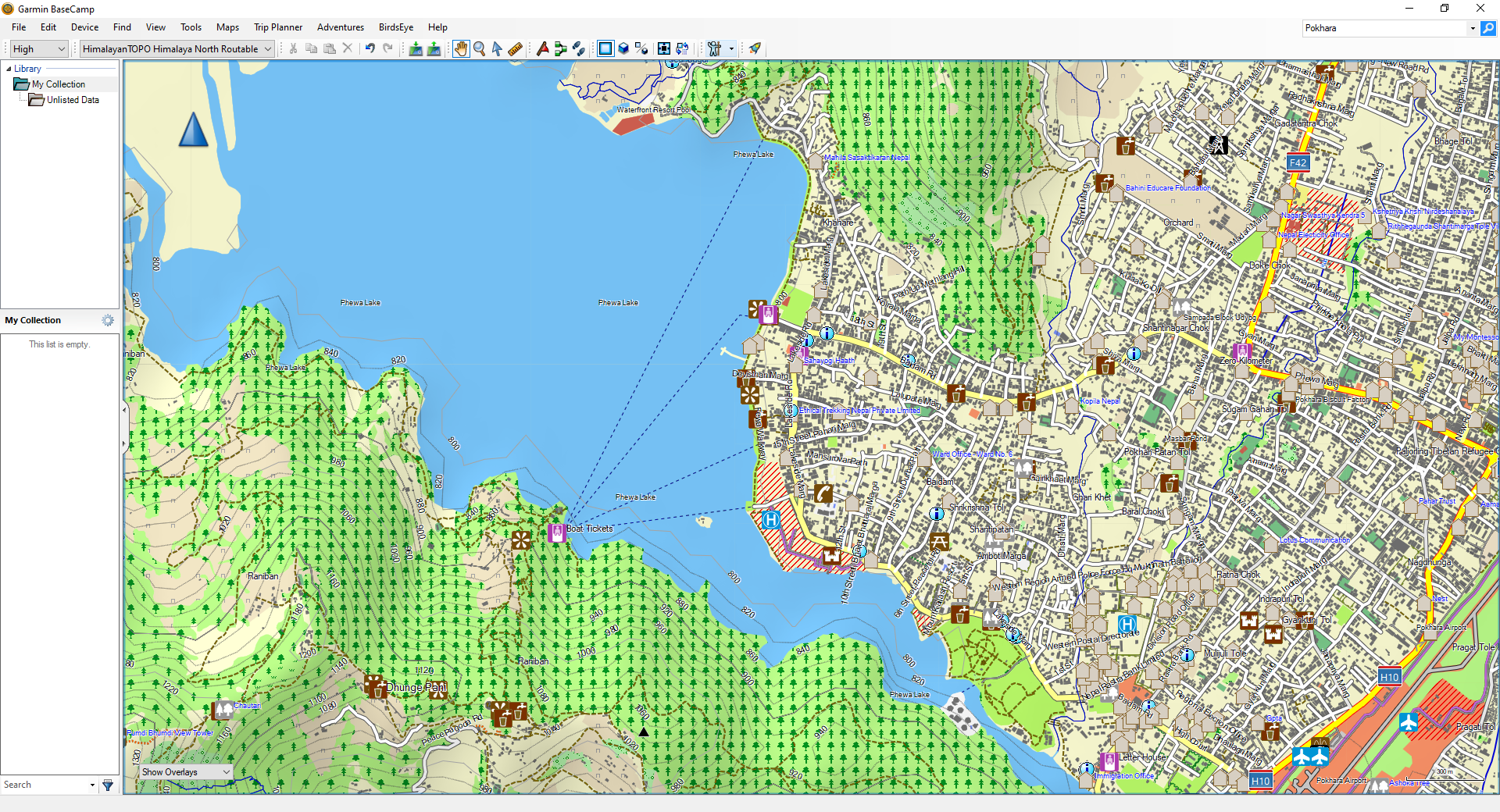Image resolution: width=1500 pixels, height=812 pixels.
Task: Click the filter funnel icon
Action: (108, 785)
